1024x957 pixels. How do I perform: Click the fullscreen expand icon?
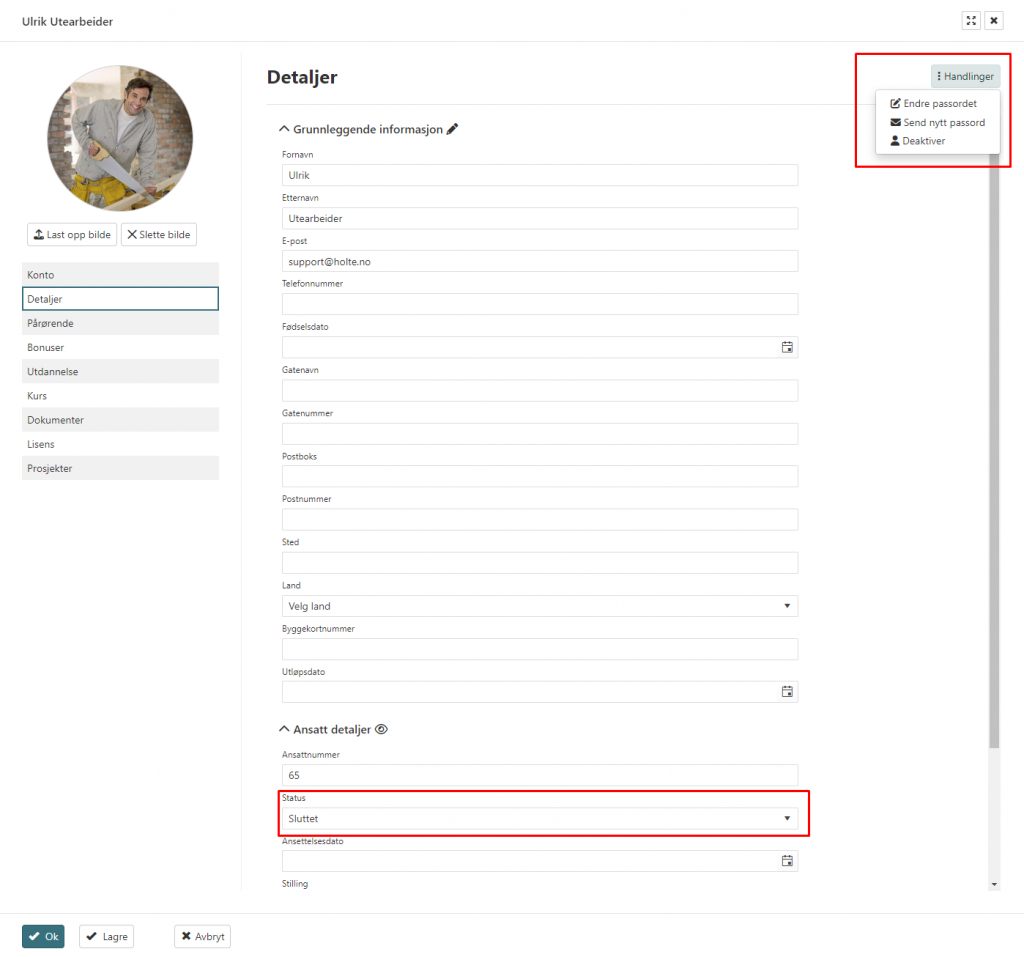click(971, 21)
